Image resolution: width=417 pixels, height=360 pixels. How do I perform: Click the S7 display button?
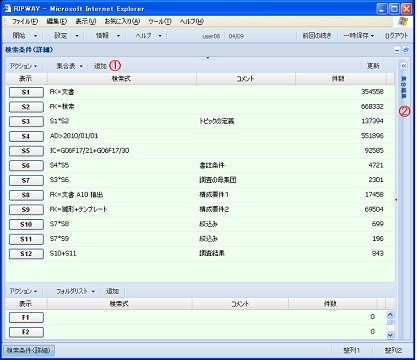coord(26,180)
